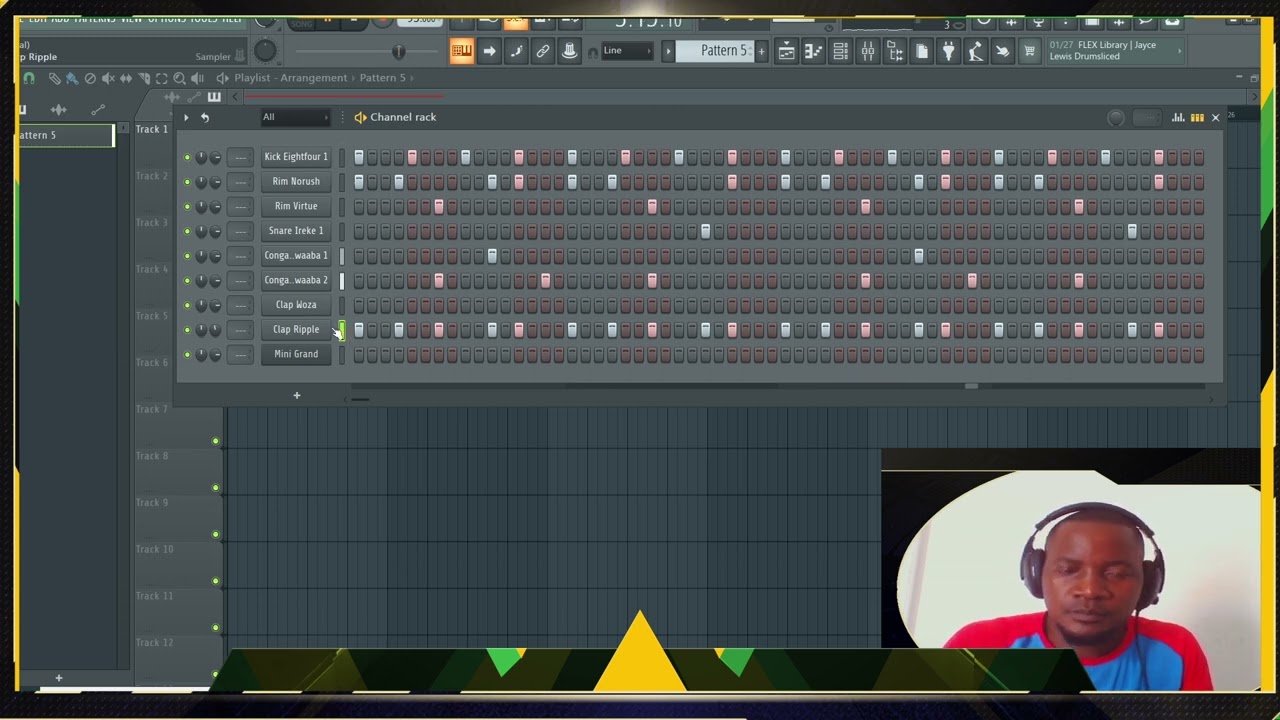
Task: Select the Slice tool in Playlist
Action: point(144,78)
